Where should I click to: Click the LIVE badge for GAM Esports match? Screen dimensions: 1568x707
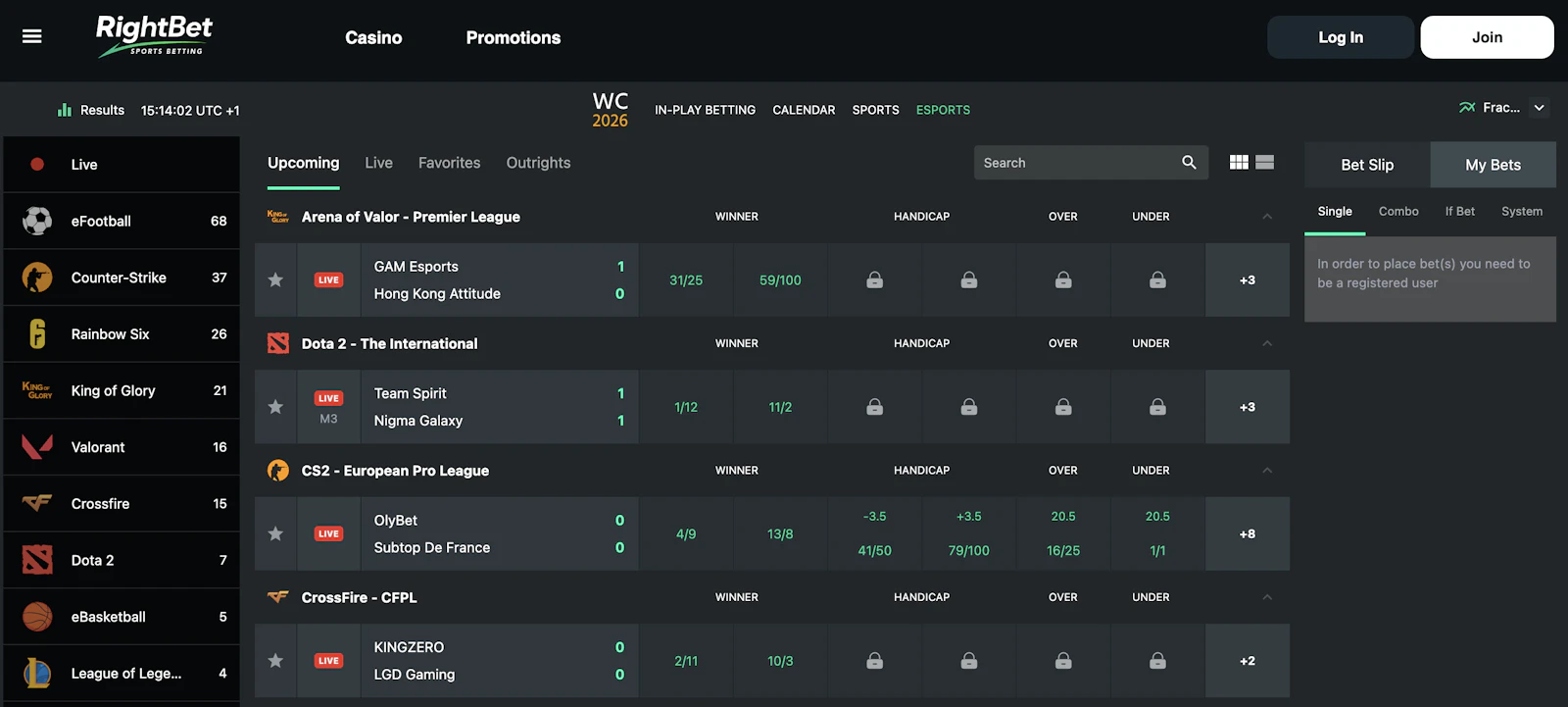328,280
